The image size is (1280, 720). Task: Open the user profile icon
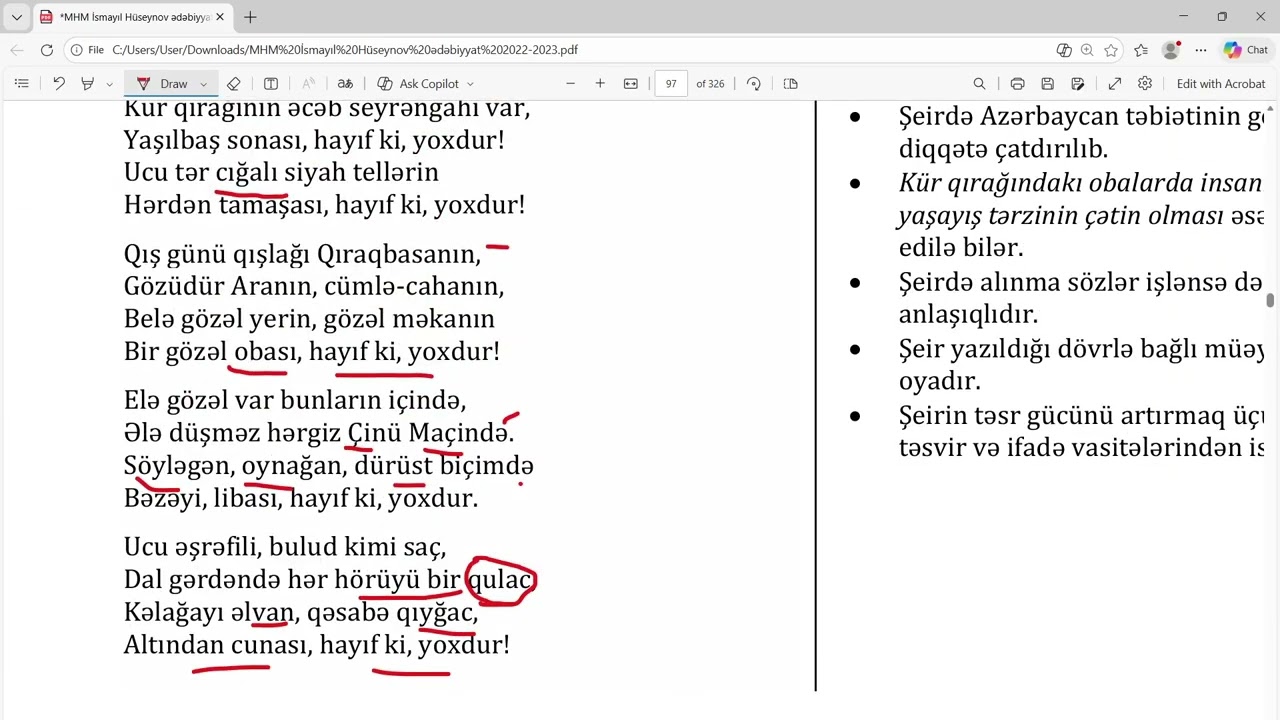[1171, 50]
